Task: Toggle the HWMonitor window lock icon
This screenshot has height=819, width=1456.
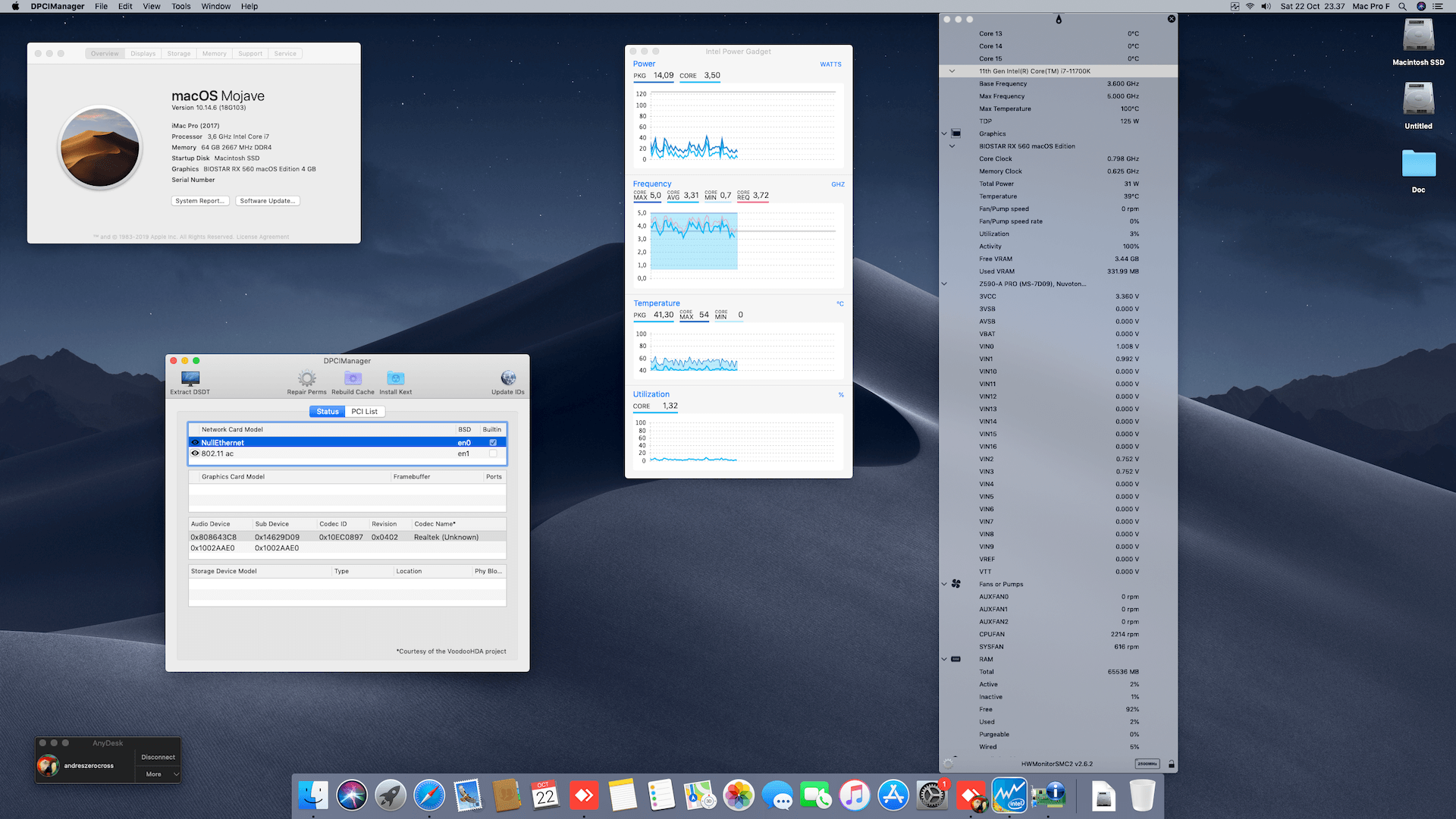Action: 1171,764
